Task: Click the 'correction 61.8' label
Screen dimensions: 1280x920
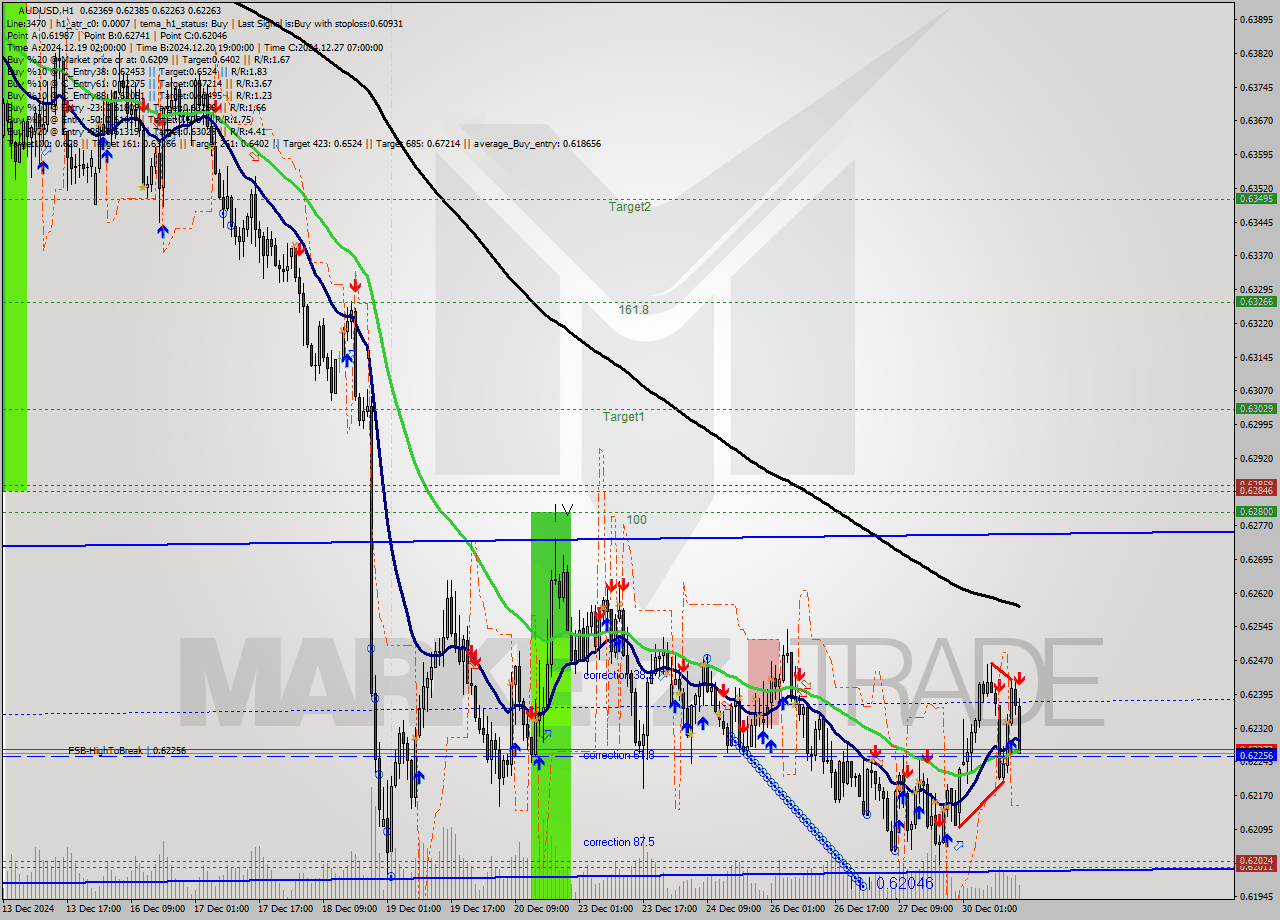Action: pos(619,755)
